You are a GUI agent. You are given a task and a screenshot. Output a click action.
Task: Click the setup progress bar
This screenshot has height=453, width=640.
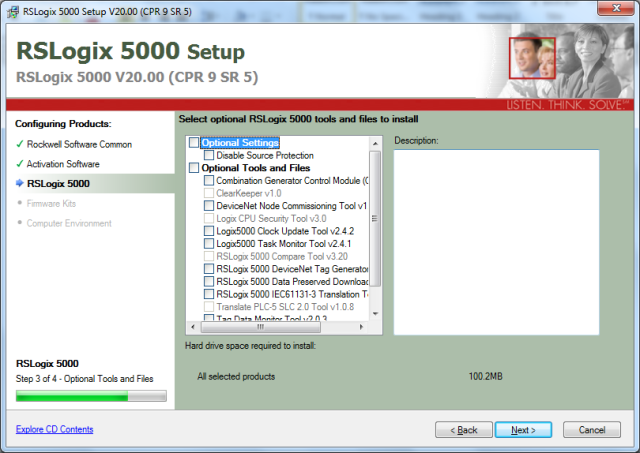91,396
